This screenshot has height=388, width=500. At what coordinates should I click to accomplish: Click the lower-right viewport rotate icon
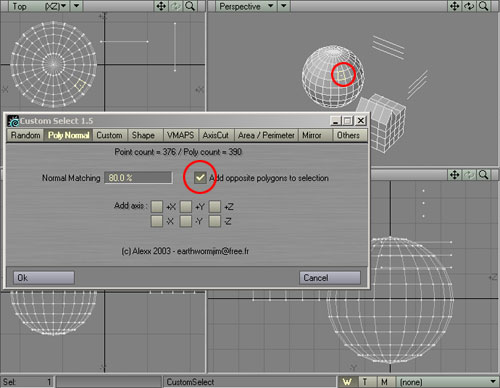(x=469, y=175)
